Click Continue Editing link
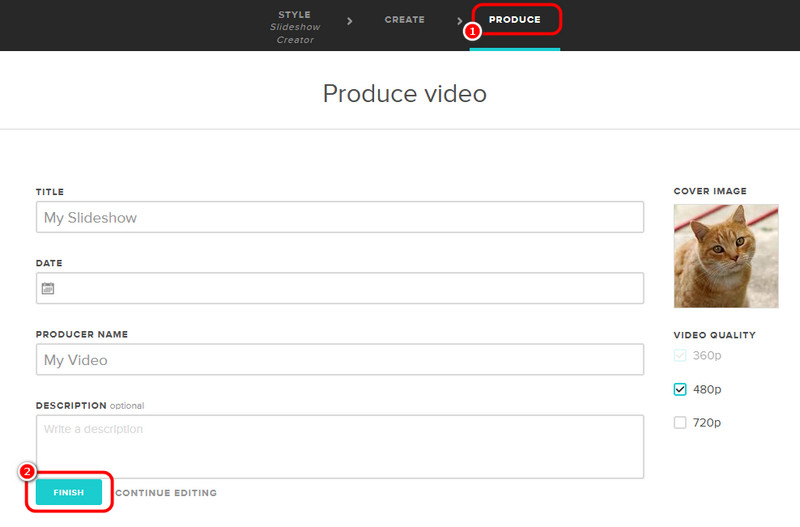 [x=166, y=493]
